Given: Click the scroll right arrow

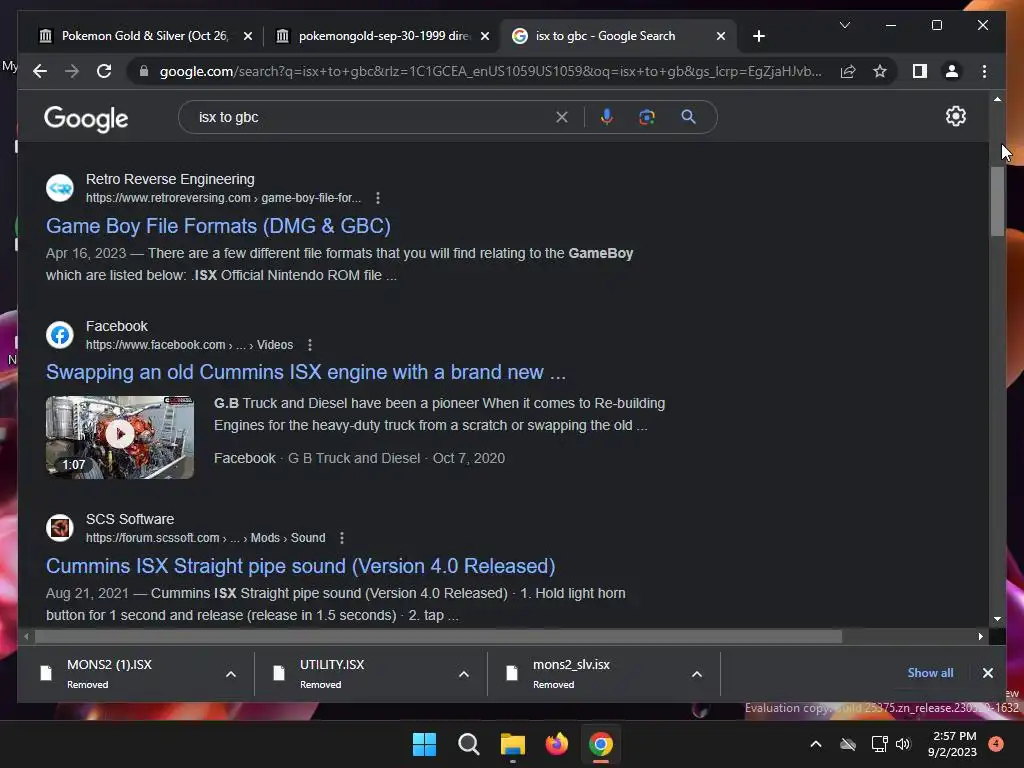Looking at the screenshot, I should [980, 636].
